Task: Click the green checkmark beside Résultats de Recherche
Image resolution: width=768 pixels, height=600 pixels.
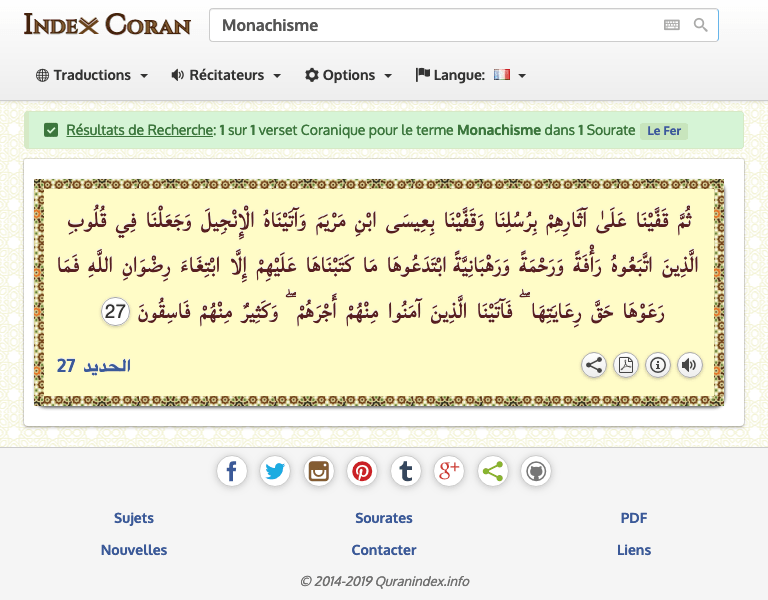Action: point(51,130)
